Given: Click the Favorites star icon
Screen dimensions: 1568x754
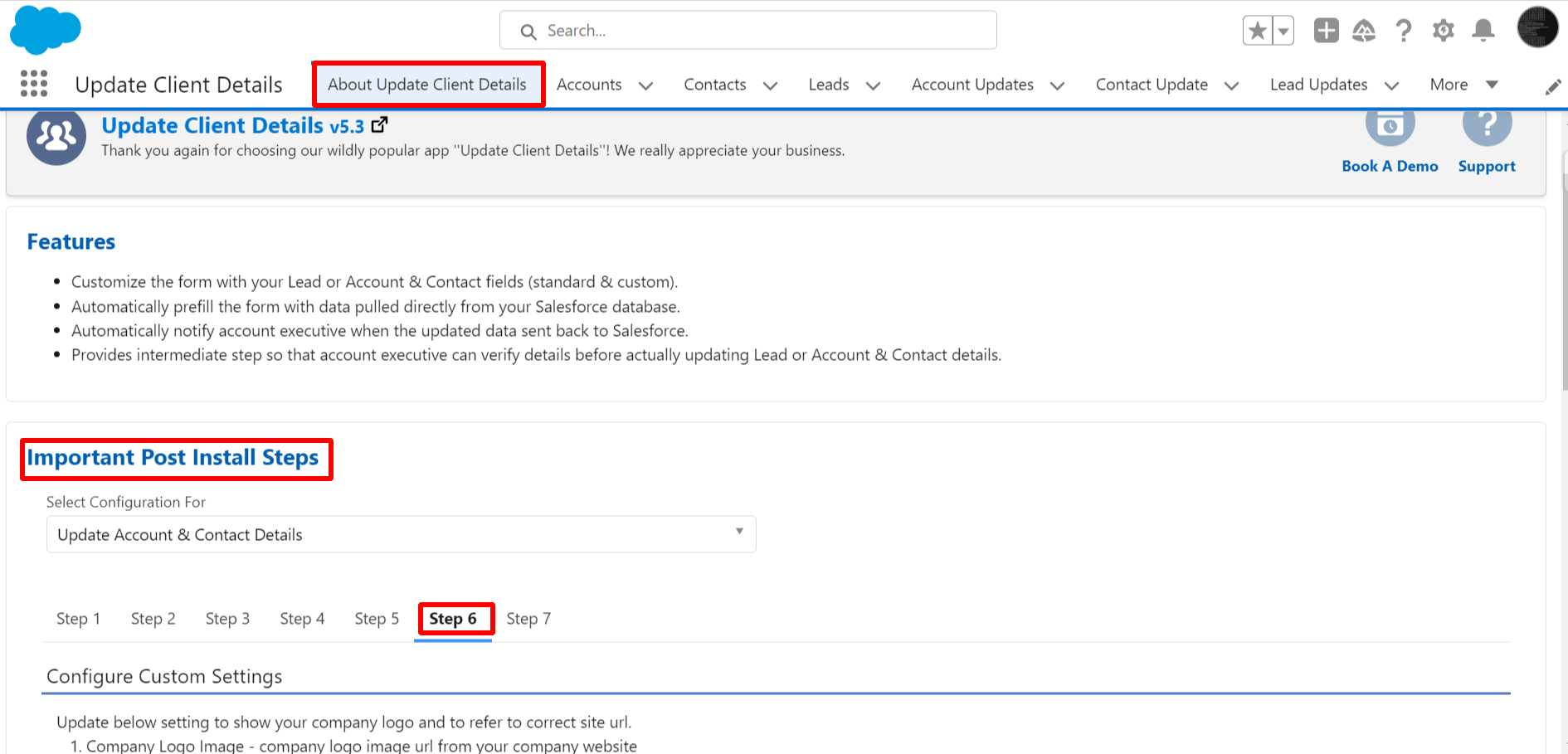Looking at the screenshot, I should [x=1258, y=32].
